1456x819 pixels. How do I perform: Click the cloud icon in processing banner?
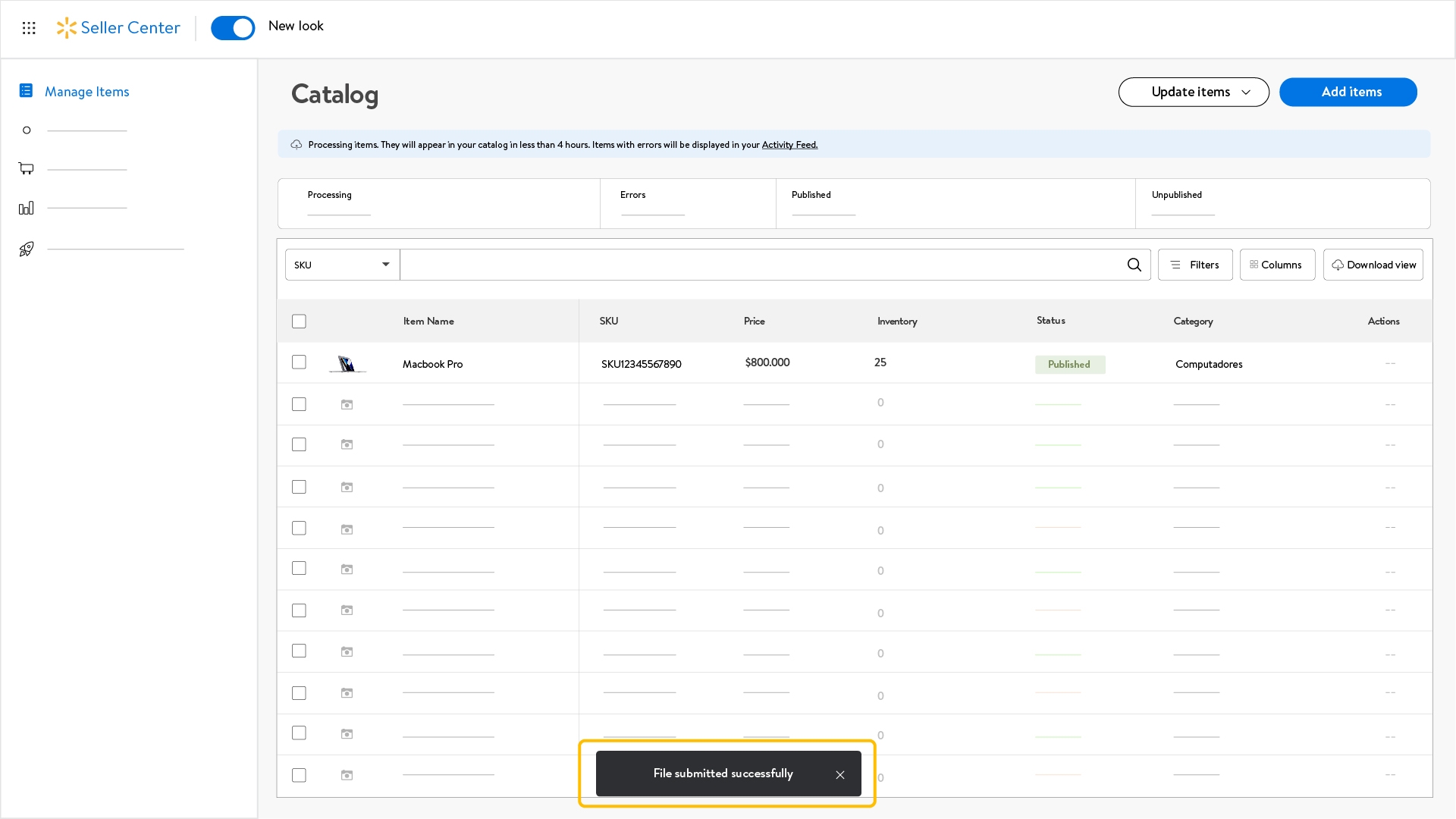(297, 144)
